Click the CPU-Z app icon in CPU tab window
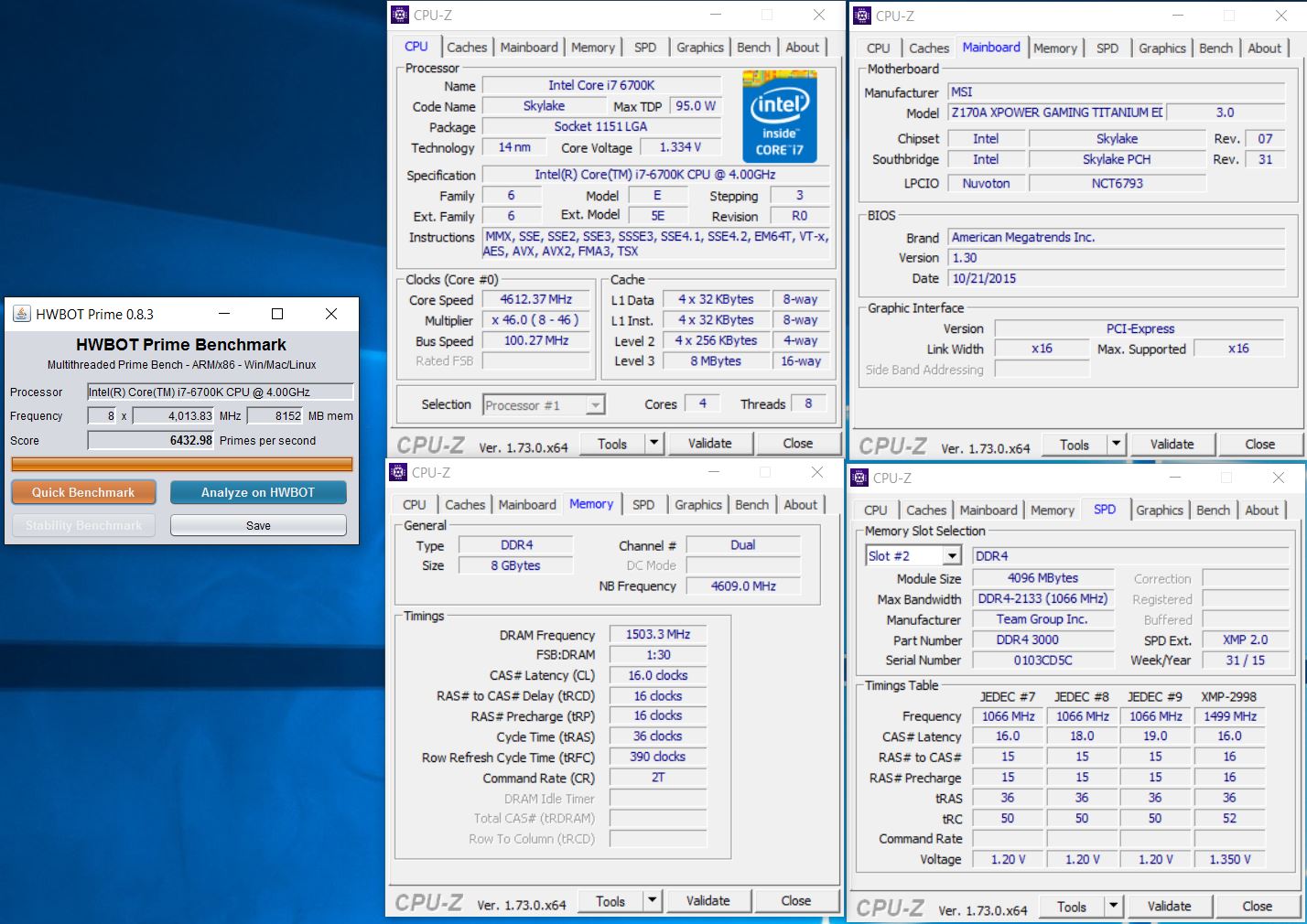This screenshot has height=924, width=1307. [x=400, y=15]
